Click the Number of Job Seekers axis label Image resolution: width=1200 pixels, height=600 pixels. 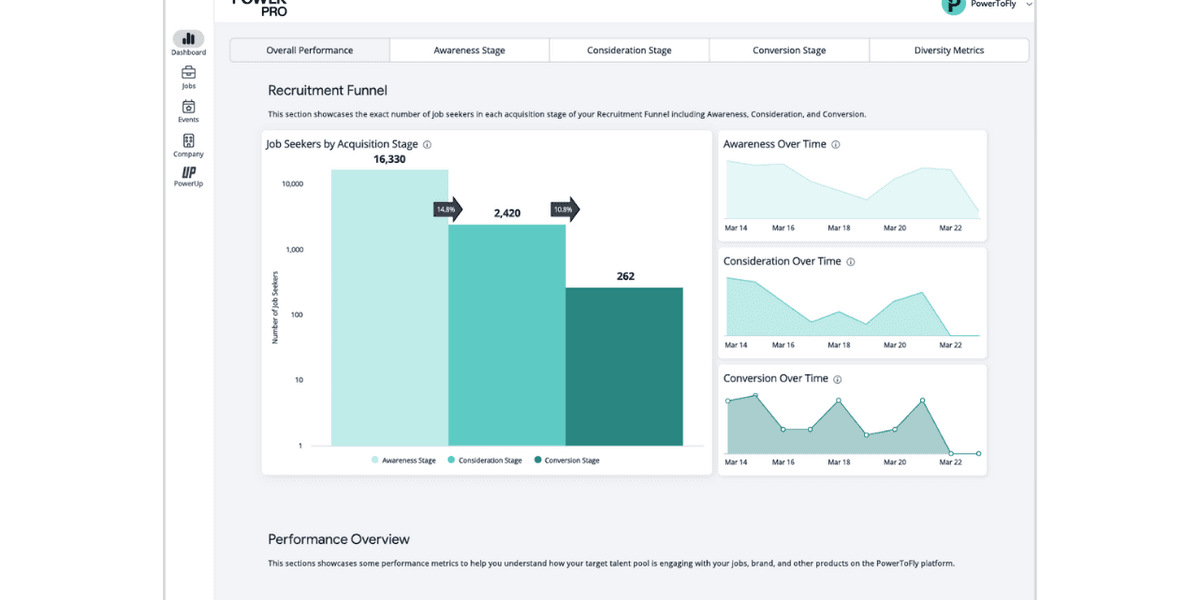click(275, 307)
